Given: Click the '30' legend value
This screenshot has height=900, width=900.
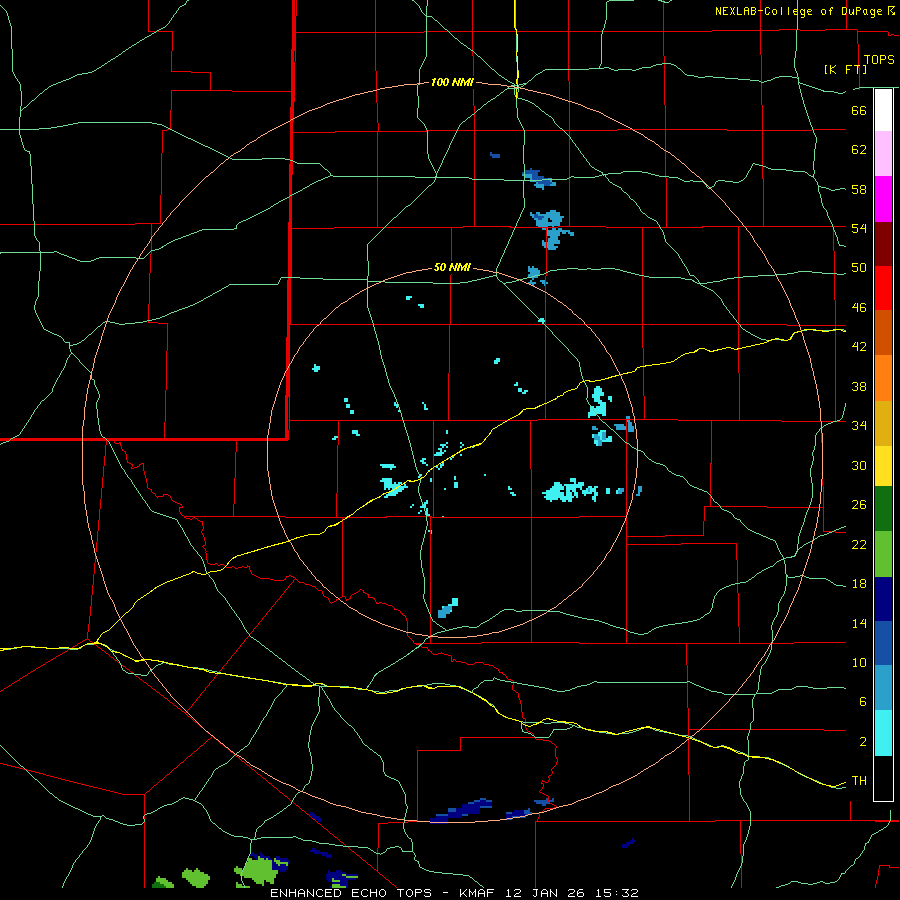Looking at the screenshot, I should coord(859,465).
